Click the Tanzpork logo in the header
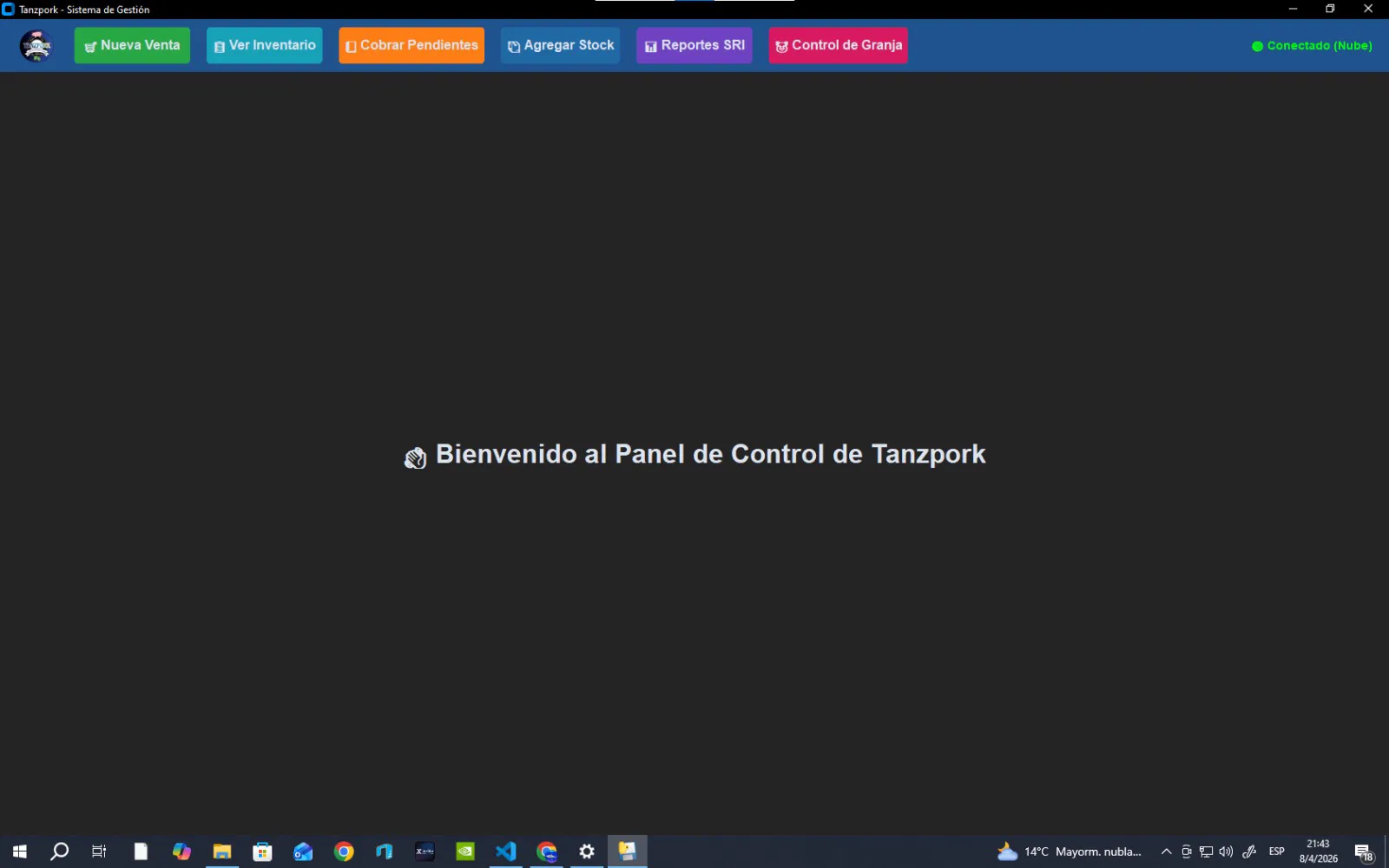Image resolution: width=1389 pixels, height=868 pixels. 36,45
